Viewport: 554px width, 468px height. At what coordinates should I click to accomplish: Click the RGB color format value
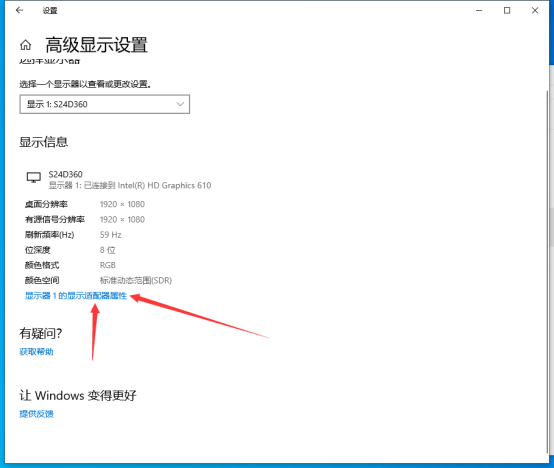tap(108, 265)
